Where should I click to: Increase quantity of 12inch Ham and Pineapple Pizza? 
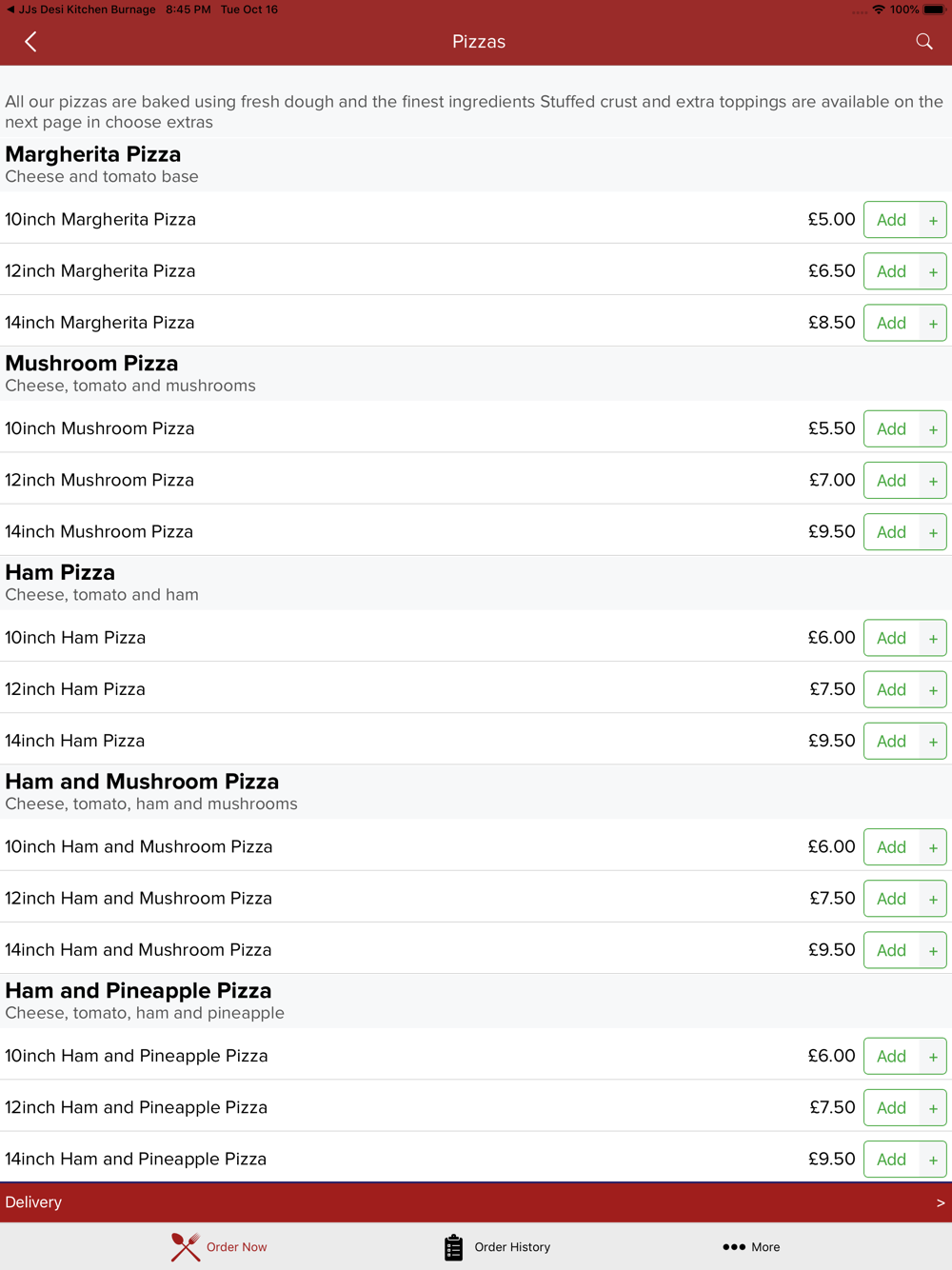[x=933, y=1108]
